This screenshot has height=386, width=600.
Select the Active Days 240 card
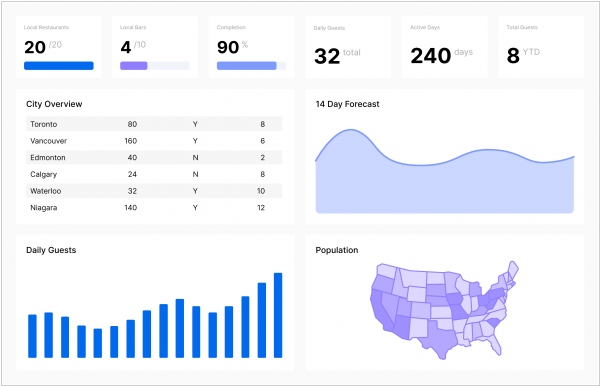coord(444,47)
